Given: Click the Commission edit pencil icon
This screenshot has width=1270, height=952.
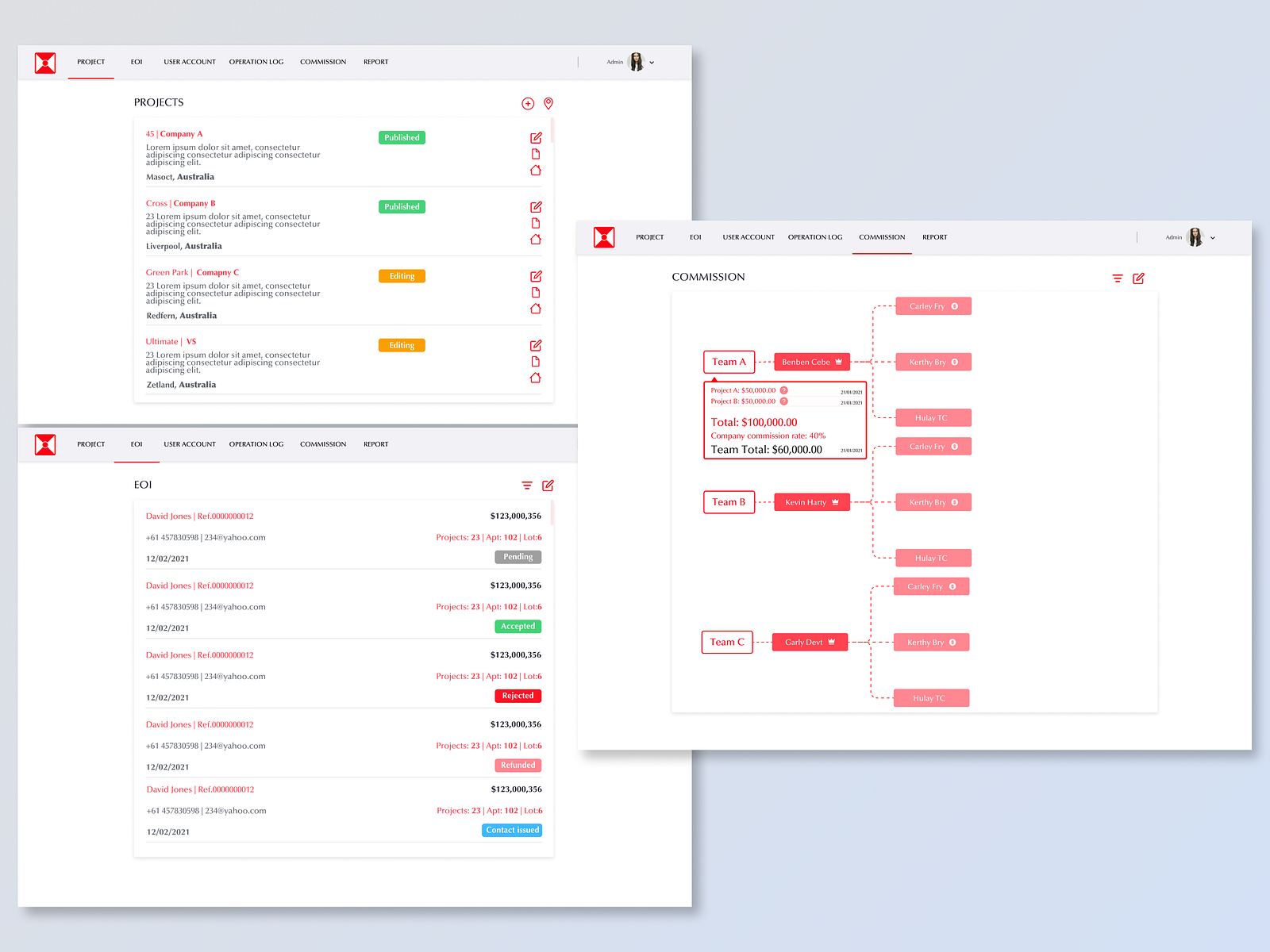Looking at the screenshot, I should click(1138, 278).
